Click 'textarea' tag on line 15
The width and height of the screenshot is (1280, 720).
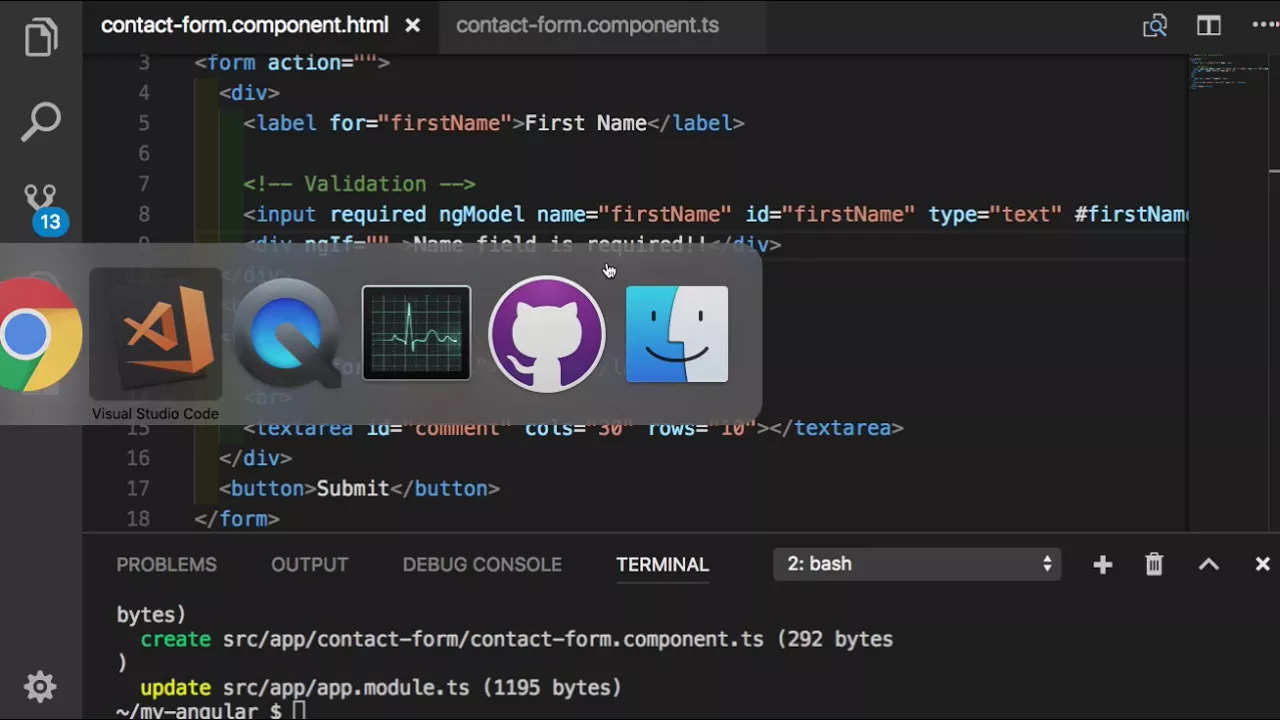point(304,428)
